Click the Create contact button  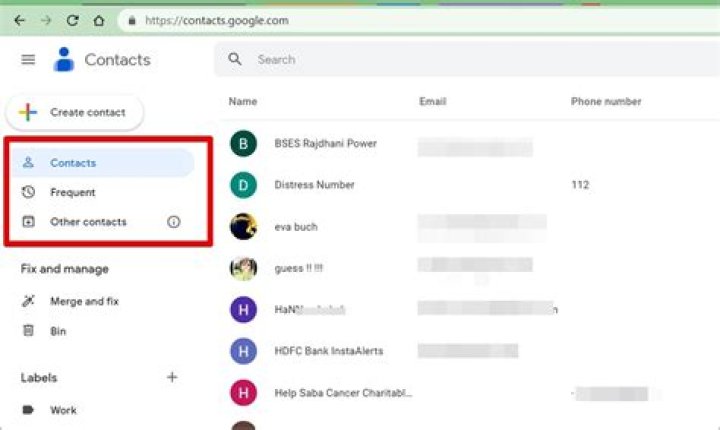click(74, 112)
